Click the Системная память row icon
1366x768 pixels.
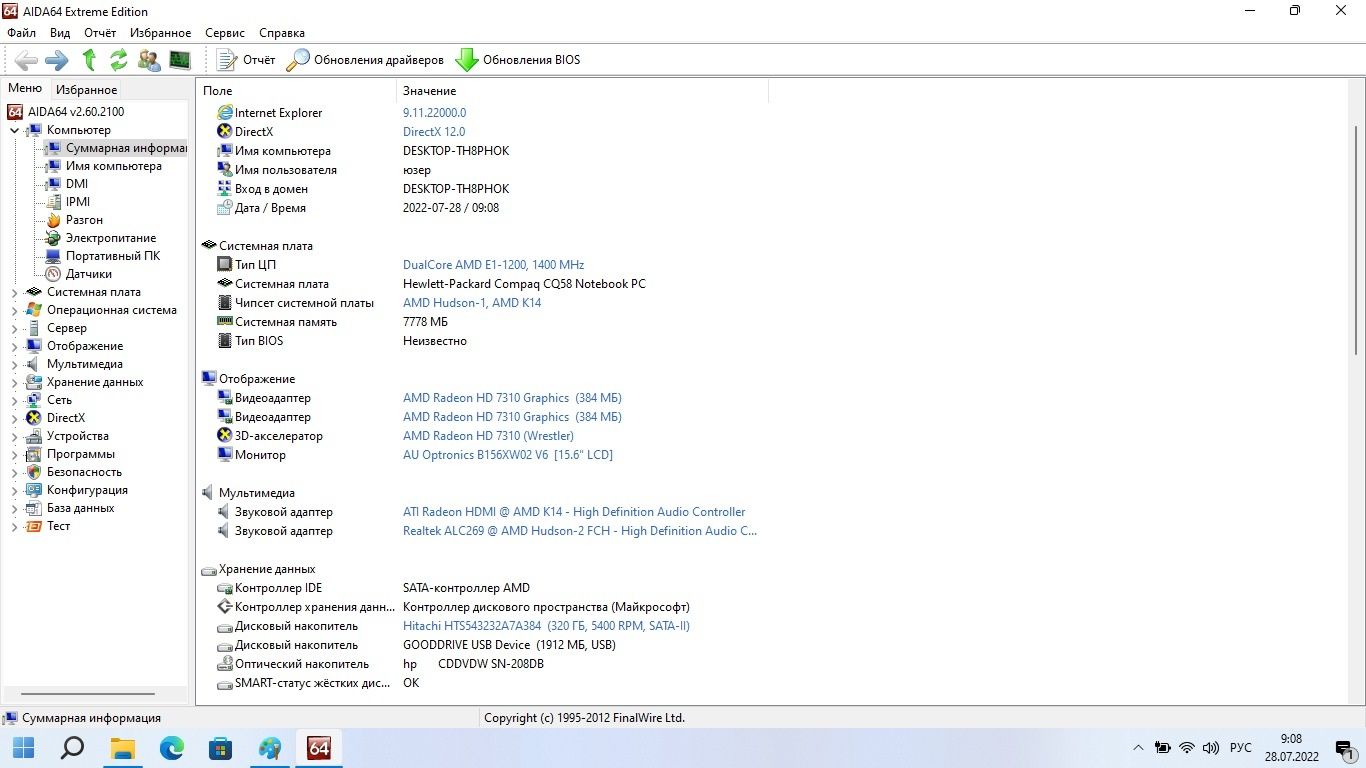tap(225, 322)
